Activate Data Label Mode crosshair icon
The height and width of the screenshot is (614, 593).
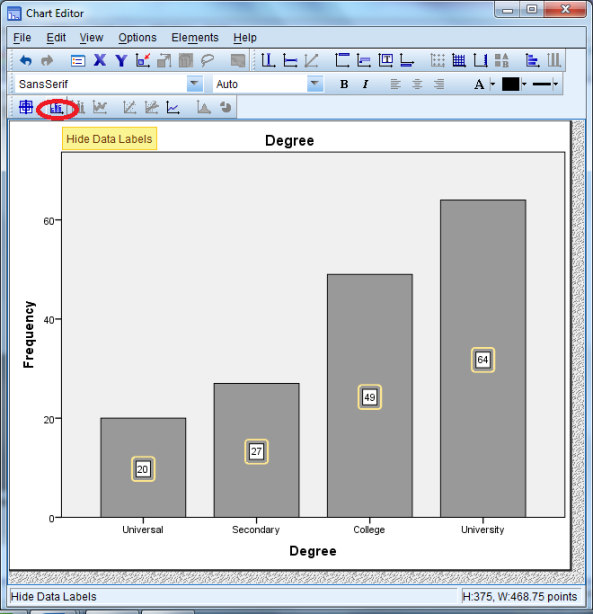coord(26,107)
